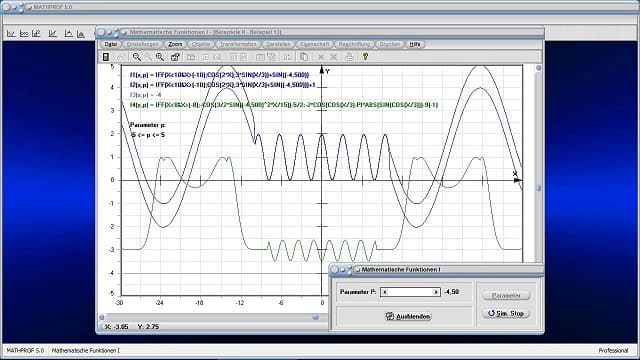
Task: Click the zoom out magnifier icon
Action: (136, 57)
